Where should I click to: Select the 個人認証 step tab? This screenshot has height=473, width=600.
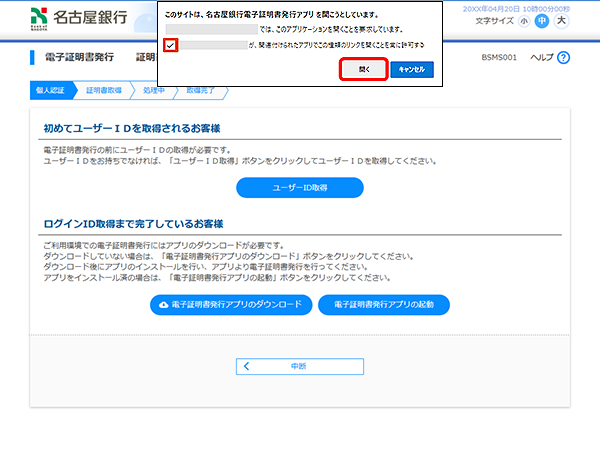49,90
